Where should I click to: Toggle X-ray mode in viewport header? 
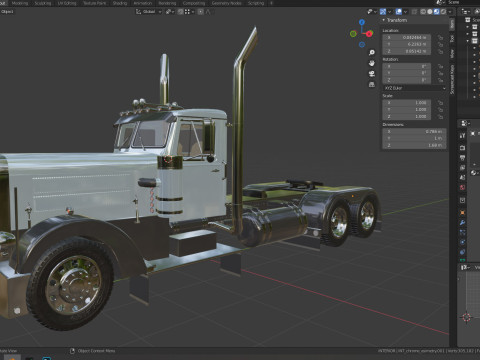pyautogui.click(x=414, y=12)
